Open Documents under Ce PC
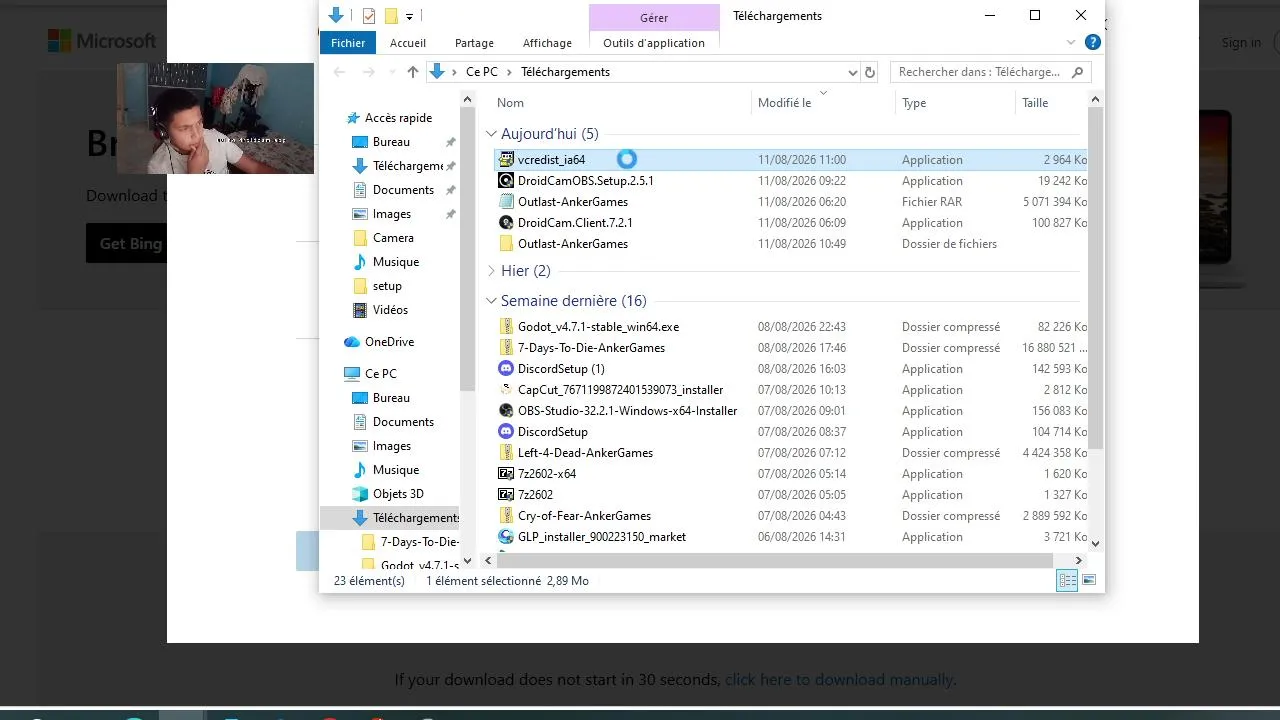This screenshot has width=1280, height=720. coord(403,422)
